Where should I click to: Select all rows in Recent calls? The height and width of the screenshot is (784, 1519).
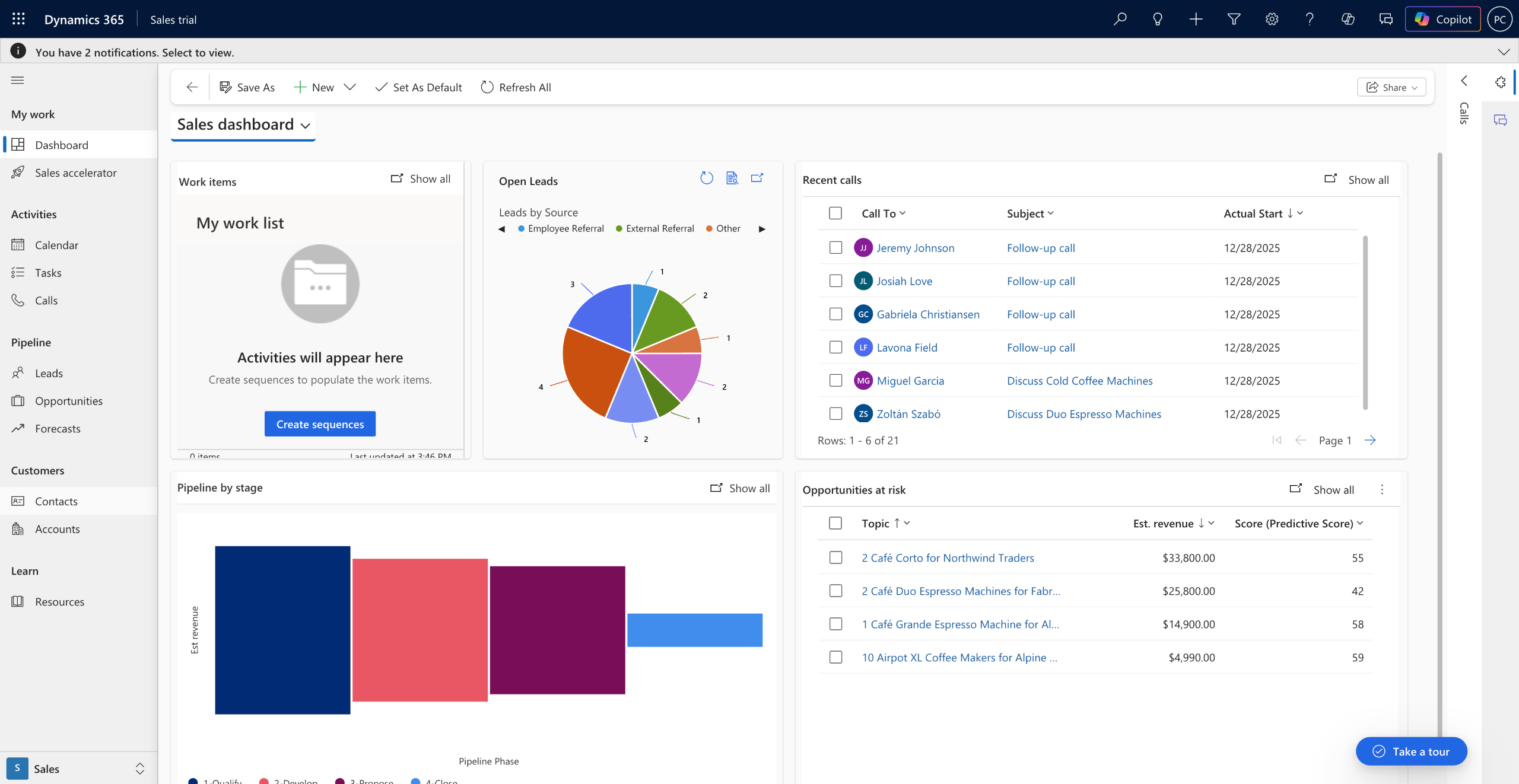point(835,213)
